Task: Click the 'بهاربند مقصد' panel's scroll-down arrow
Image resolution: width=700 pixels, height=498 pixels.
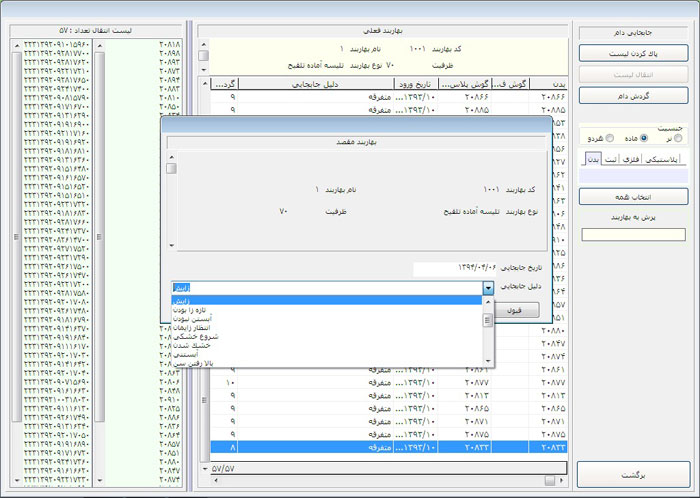Action: point(171,245)
